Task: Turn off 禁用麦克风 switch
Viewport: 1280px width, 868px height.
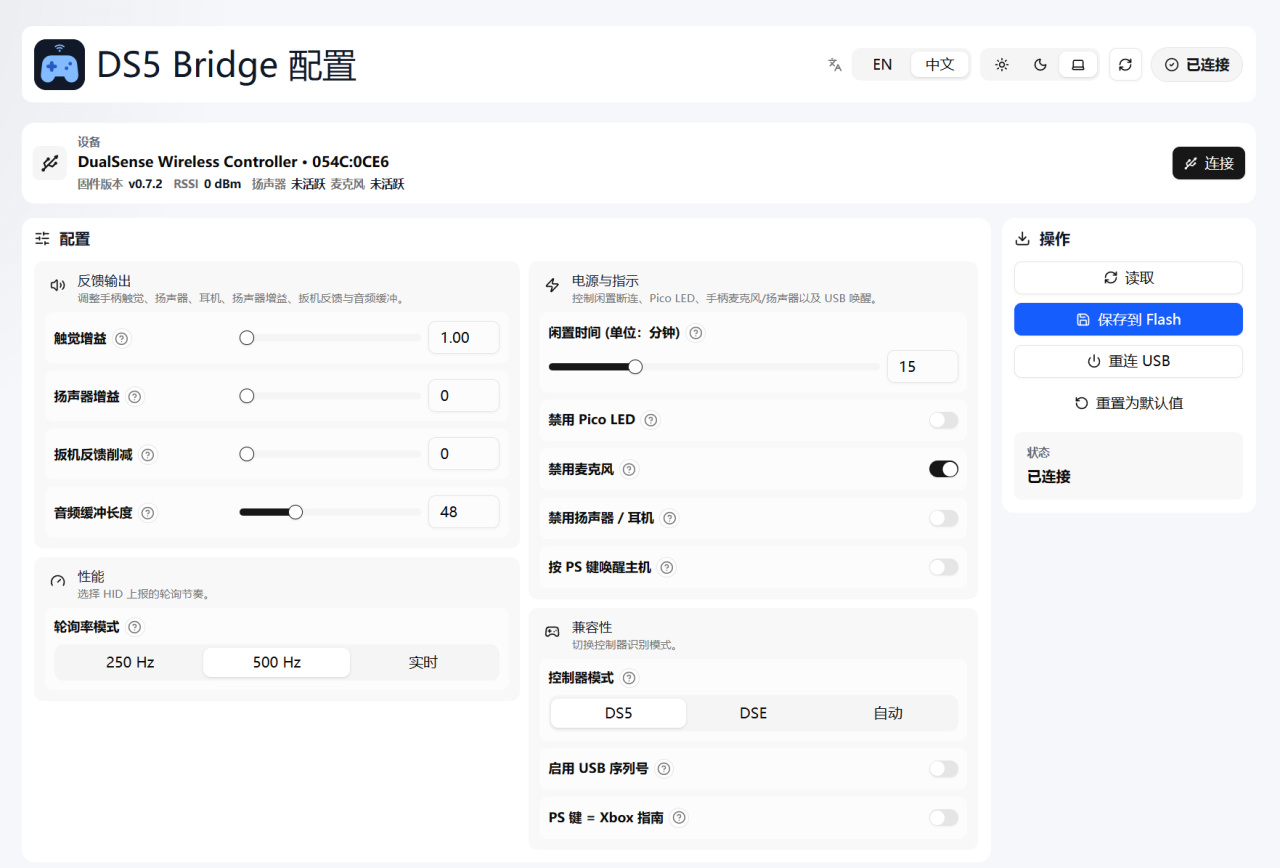Action: click(943, 469)
